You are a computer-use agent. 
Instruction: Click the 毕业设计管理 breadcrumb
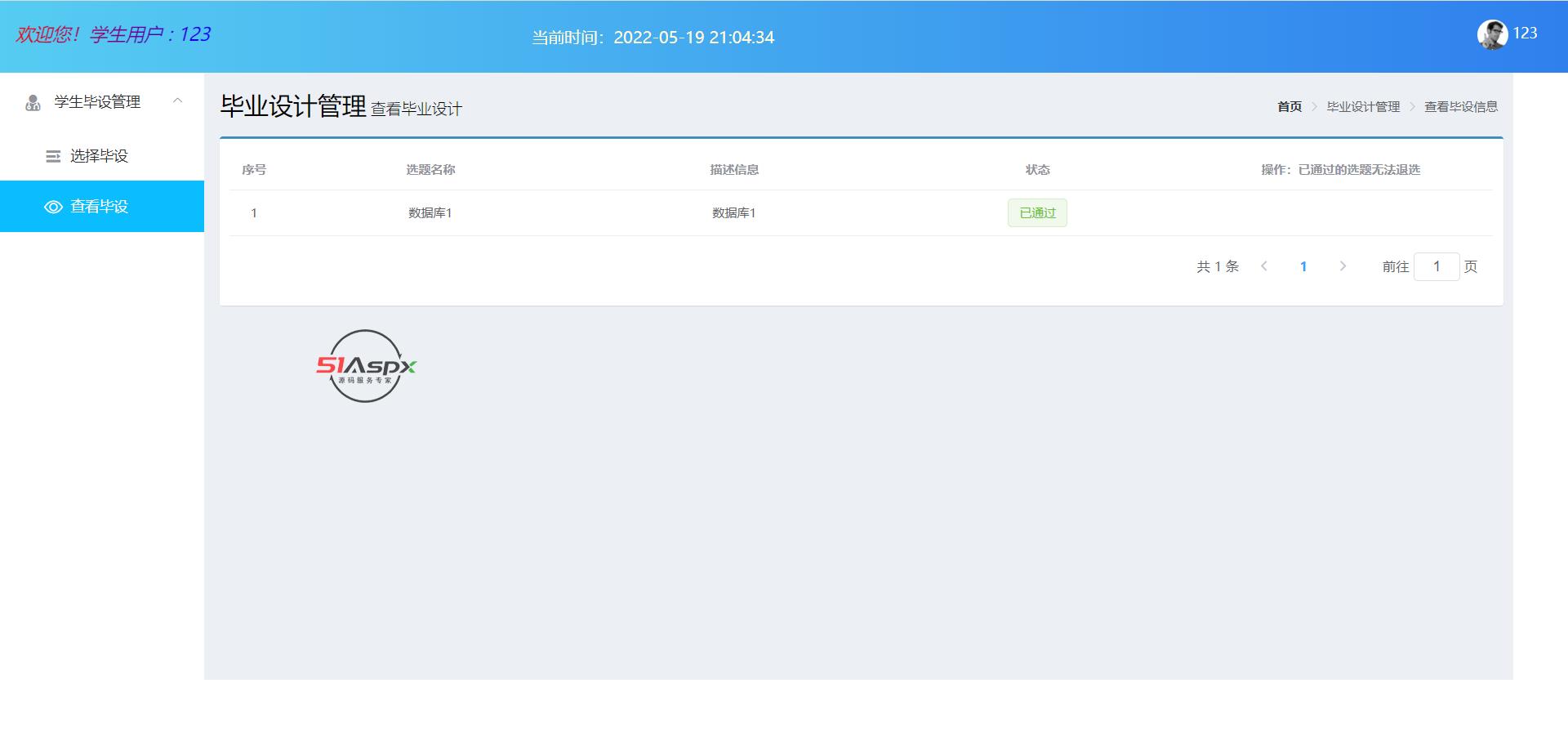(x=1363, y=107)
